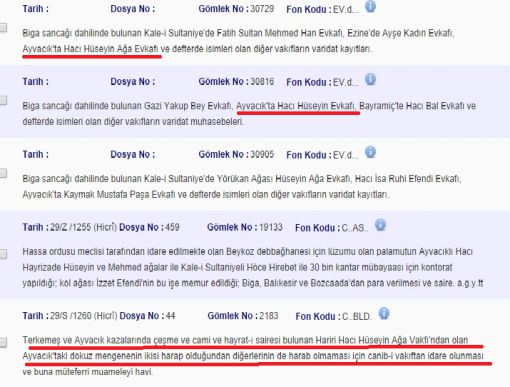Check the box for record 30729
The image size is (510, 387).
click(3, 28)
